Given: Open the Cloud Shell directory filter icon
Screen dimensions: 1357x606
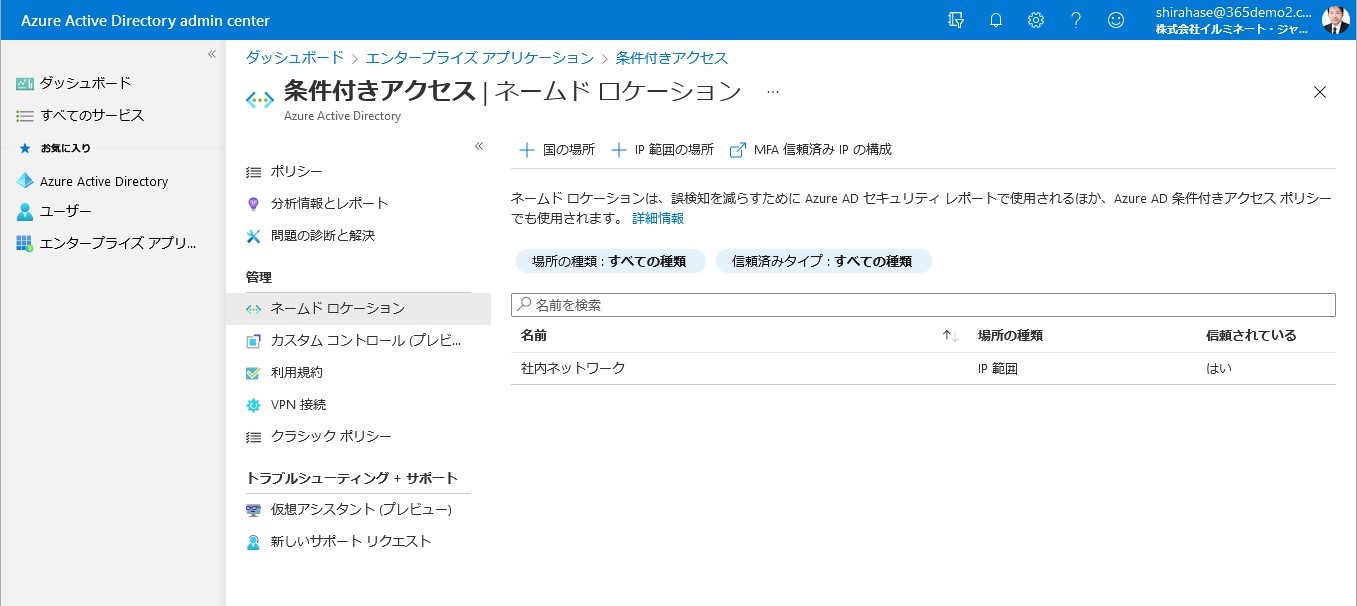Looking at the screenshot, I should pos(956,20).
